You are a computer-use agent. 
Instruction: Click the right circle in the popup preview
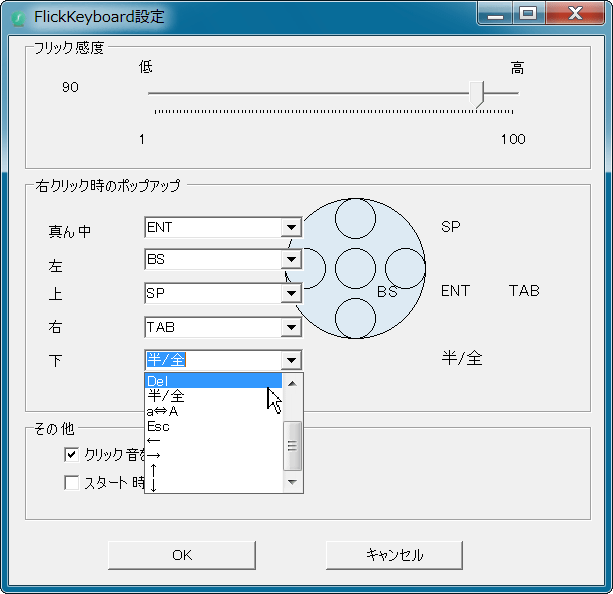coord(405,268)
